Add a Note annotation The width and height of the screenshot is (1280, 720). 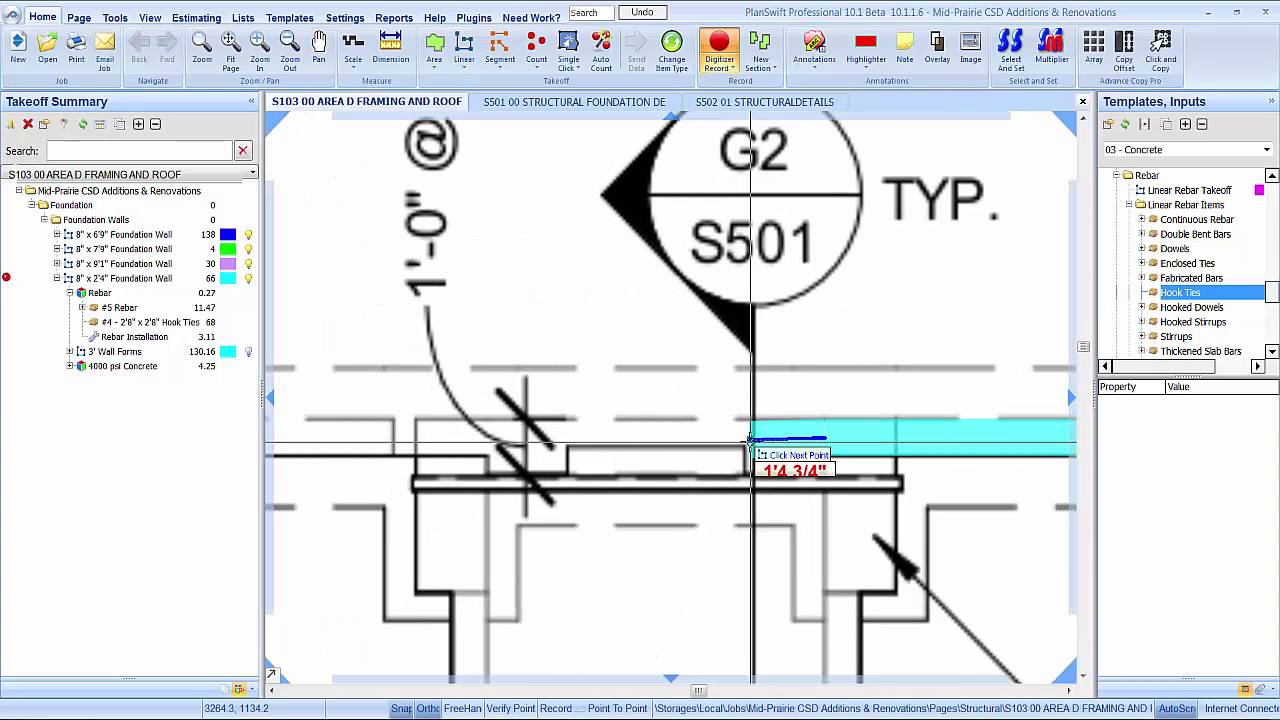(905, 47)
